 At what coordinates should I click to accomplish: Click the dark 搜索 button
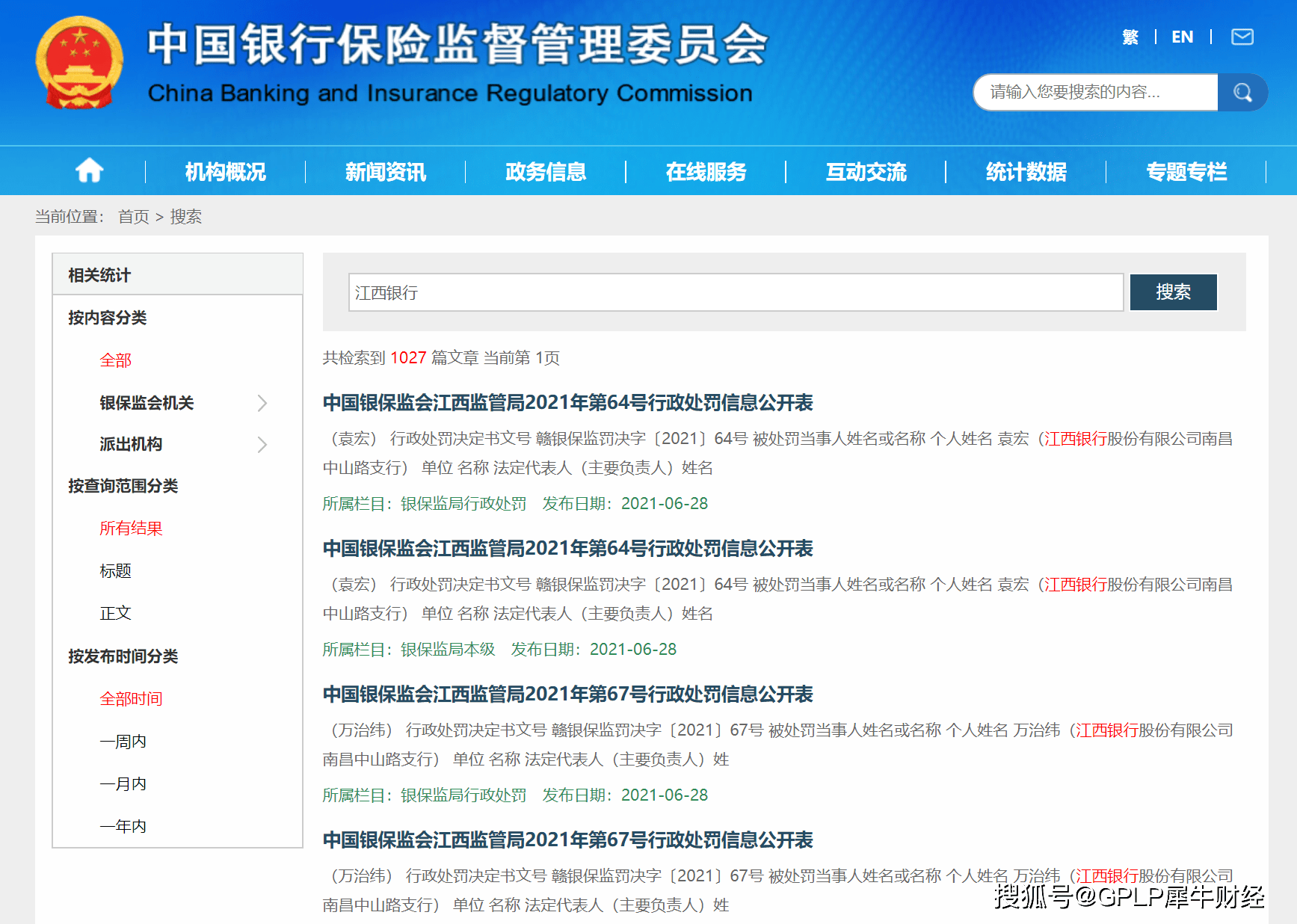[1173, 292]
